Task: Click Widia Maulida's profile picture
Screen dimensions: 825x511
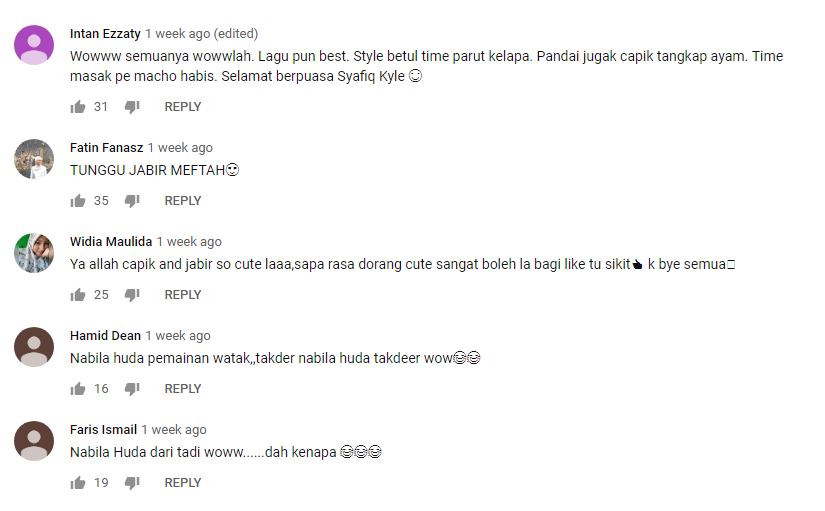Action: pos(34,253)
